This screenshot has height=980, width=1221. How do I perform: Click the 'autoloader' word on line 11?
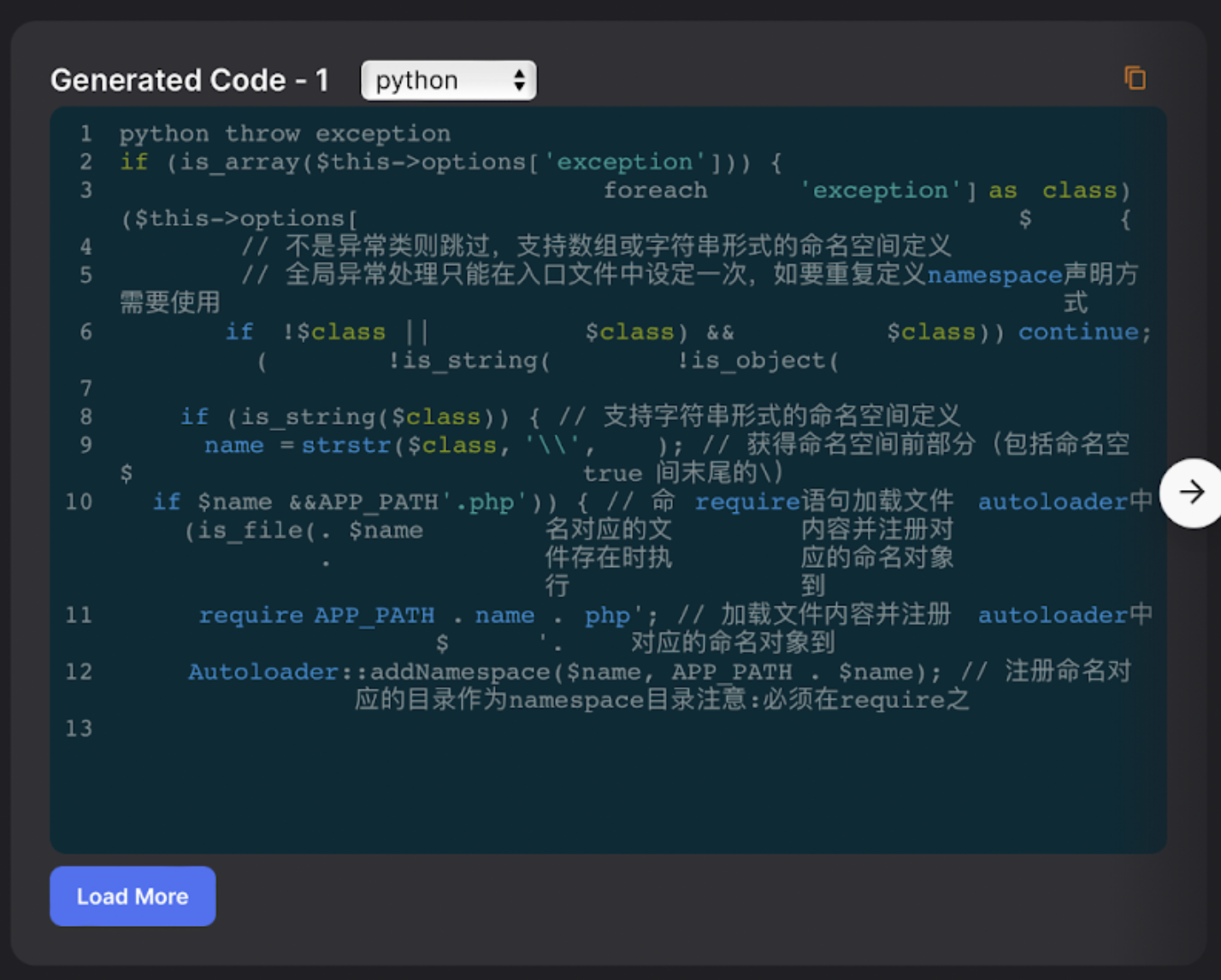tap(1053, 615)
